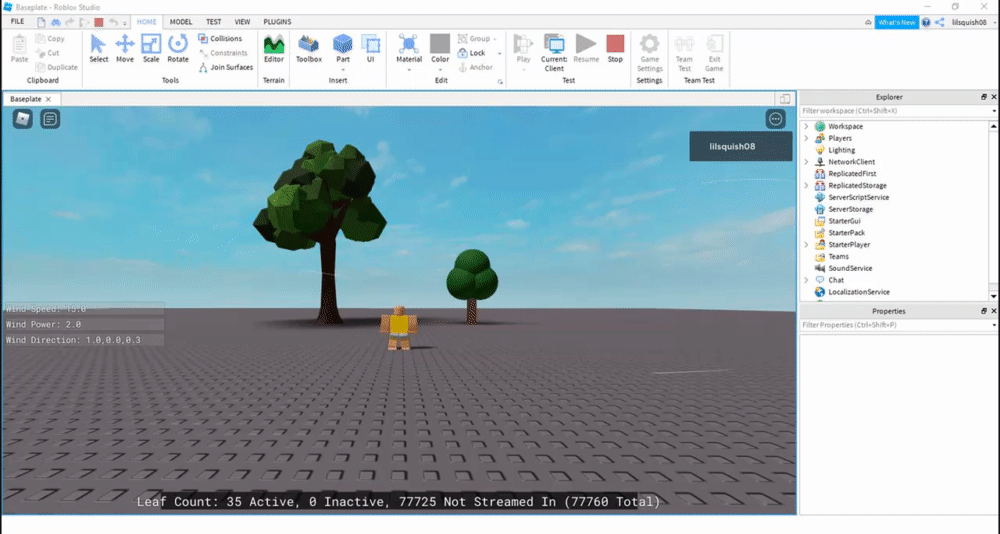Screen dimensions: 1000x534
Task: Open the Part dropdown arrow
Action: click(342, 70)
